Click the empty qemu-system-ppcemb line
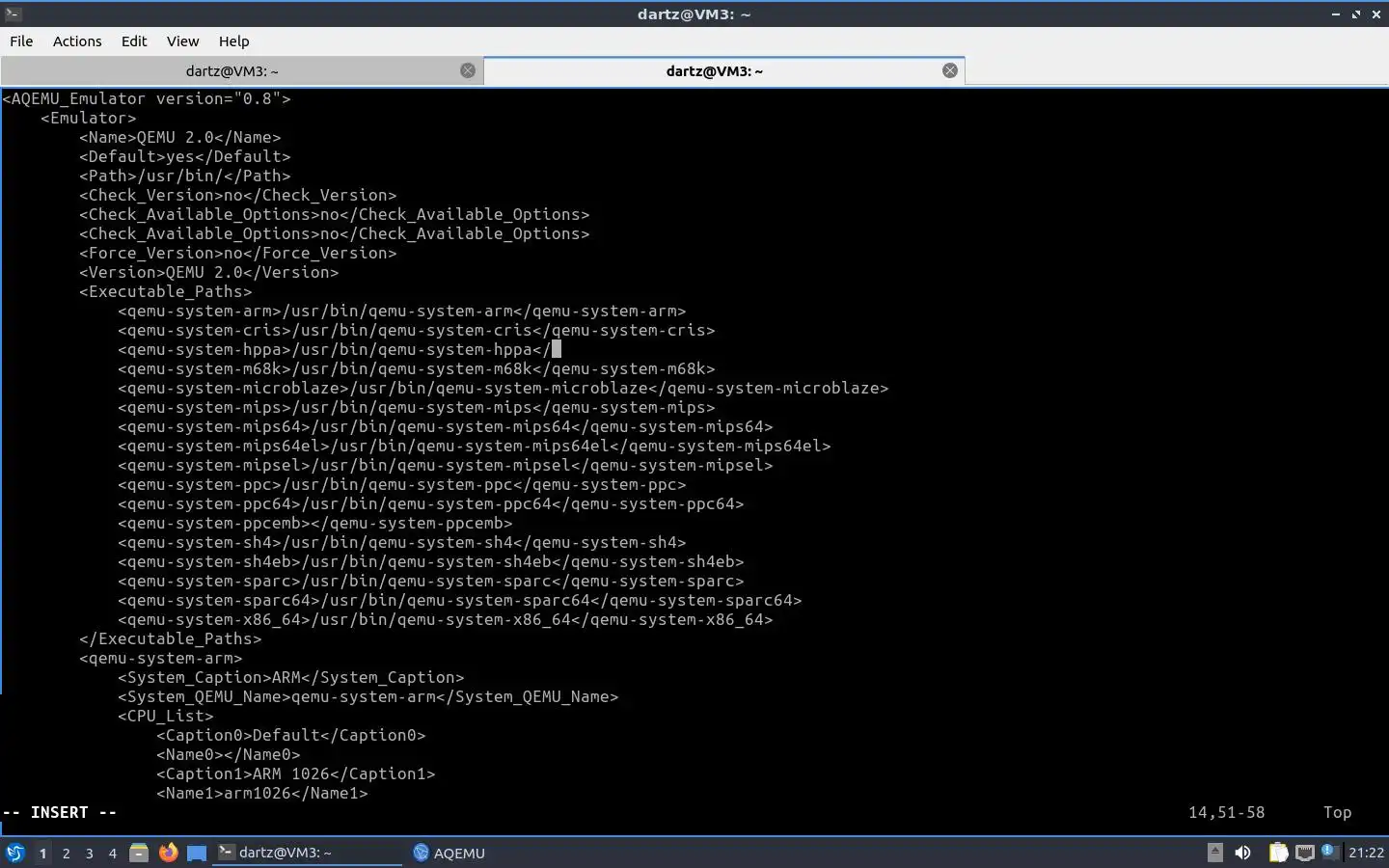Viewport: 1389px width, 868px height. coord(315,523)
